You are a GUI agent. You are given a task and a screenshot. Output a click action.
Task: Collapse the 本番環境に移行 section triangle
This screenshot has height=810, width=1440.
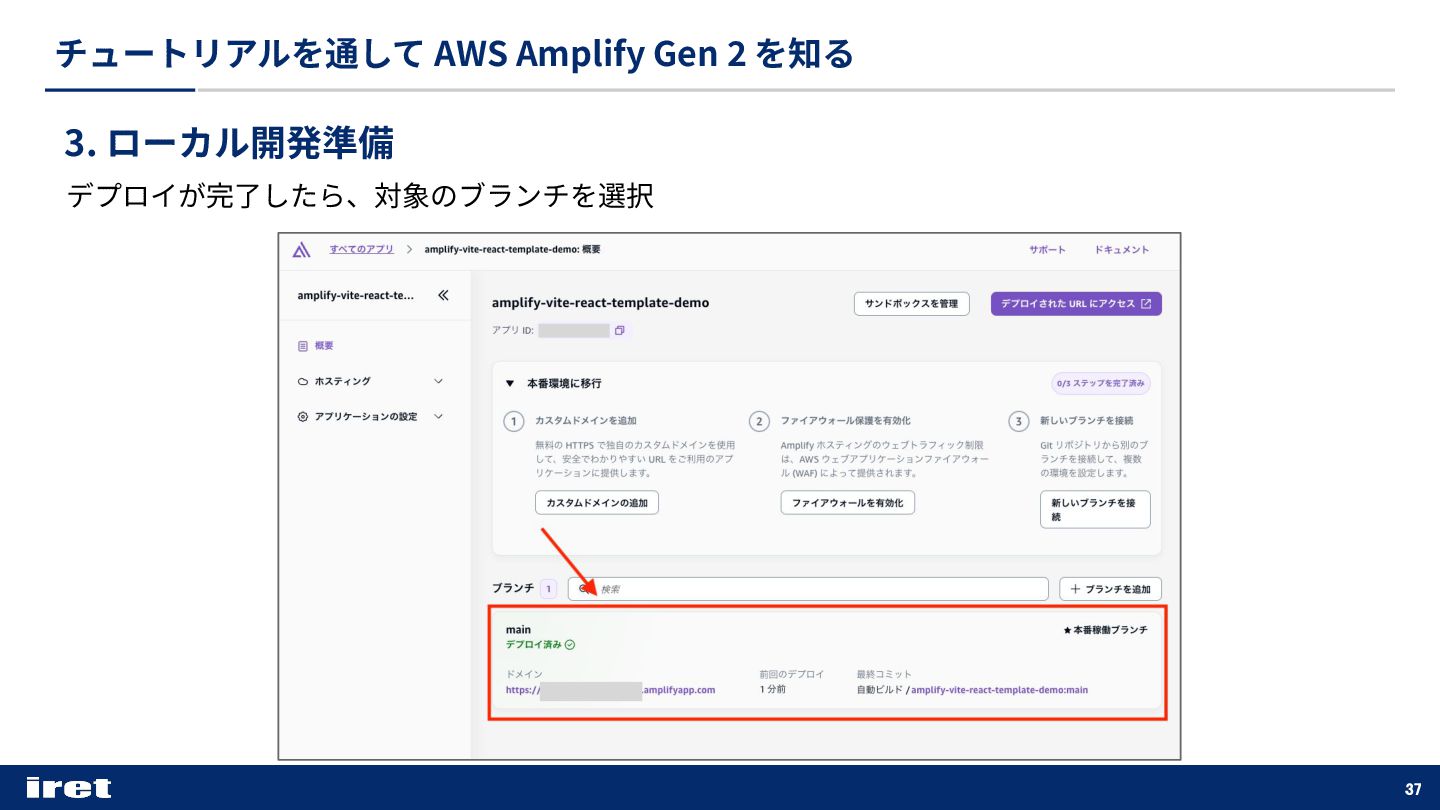coord(510,383)
